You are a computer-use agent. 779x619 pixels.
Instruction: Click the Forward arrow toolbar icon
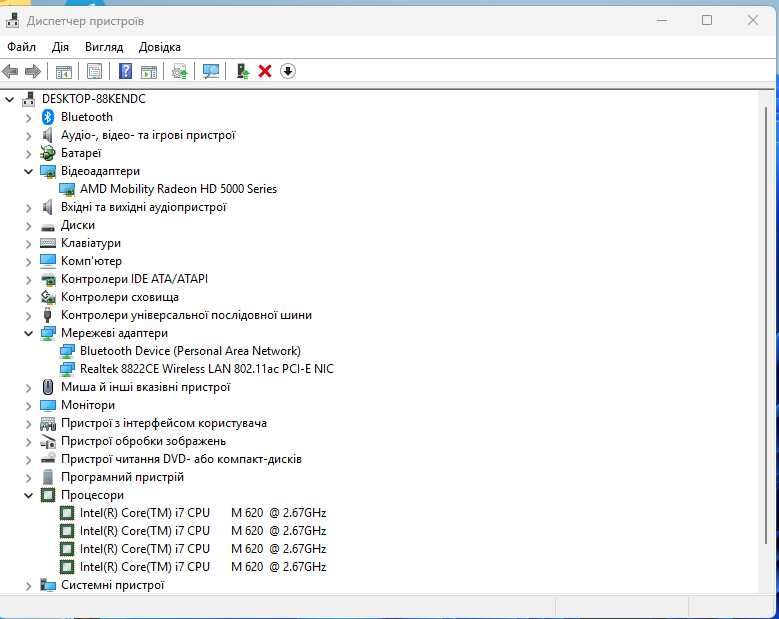33,72
